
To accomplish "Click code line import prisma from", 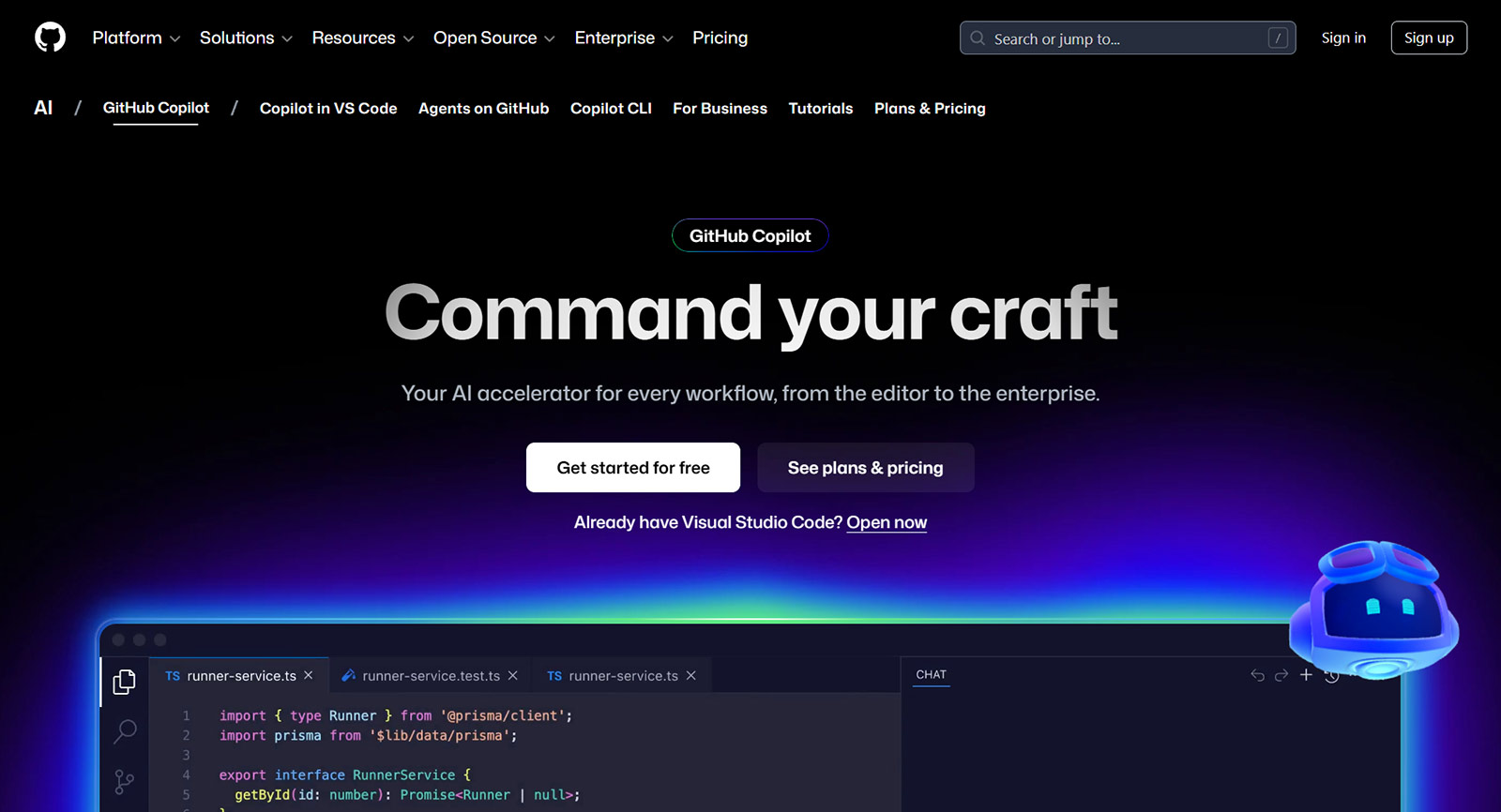I will click(x=368, y=735).
